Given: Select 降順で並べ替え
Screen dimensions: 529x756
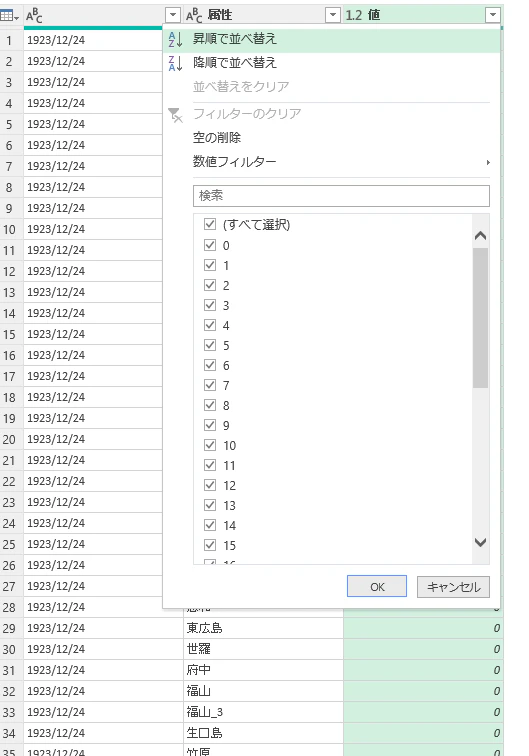Looking at the screenshot, I should tap(331, 63).
